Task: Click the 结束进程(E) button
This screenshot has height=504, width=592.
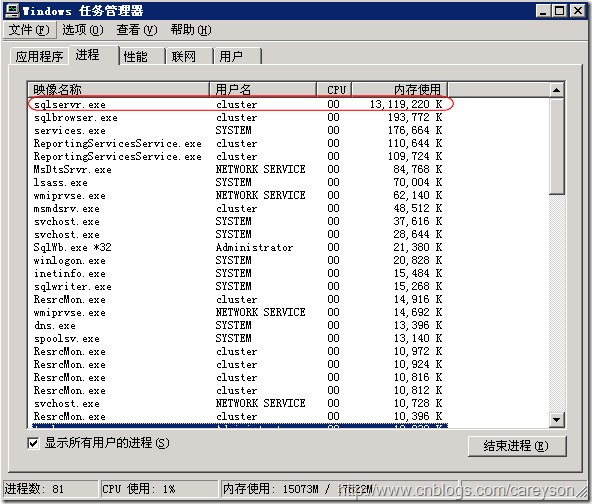Action: [517, 446]
